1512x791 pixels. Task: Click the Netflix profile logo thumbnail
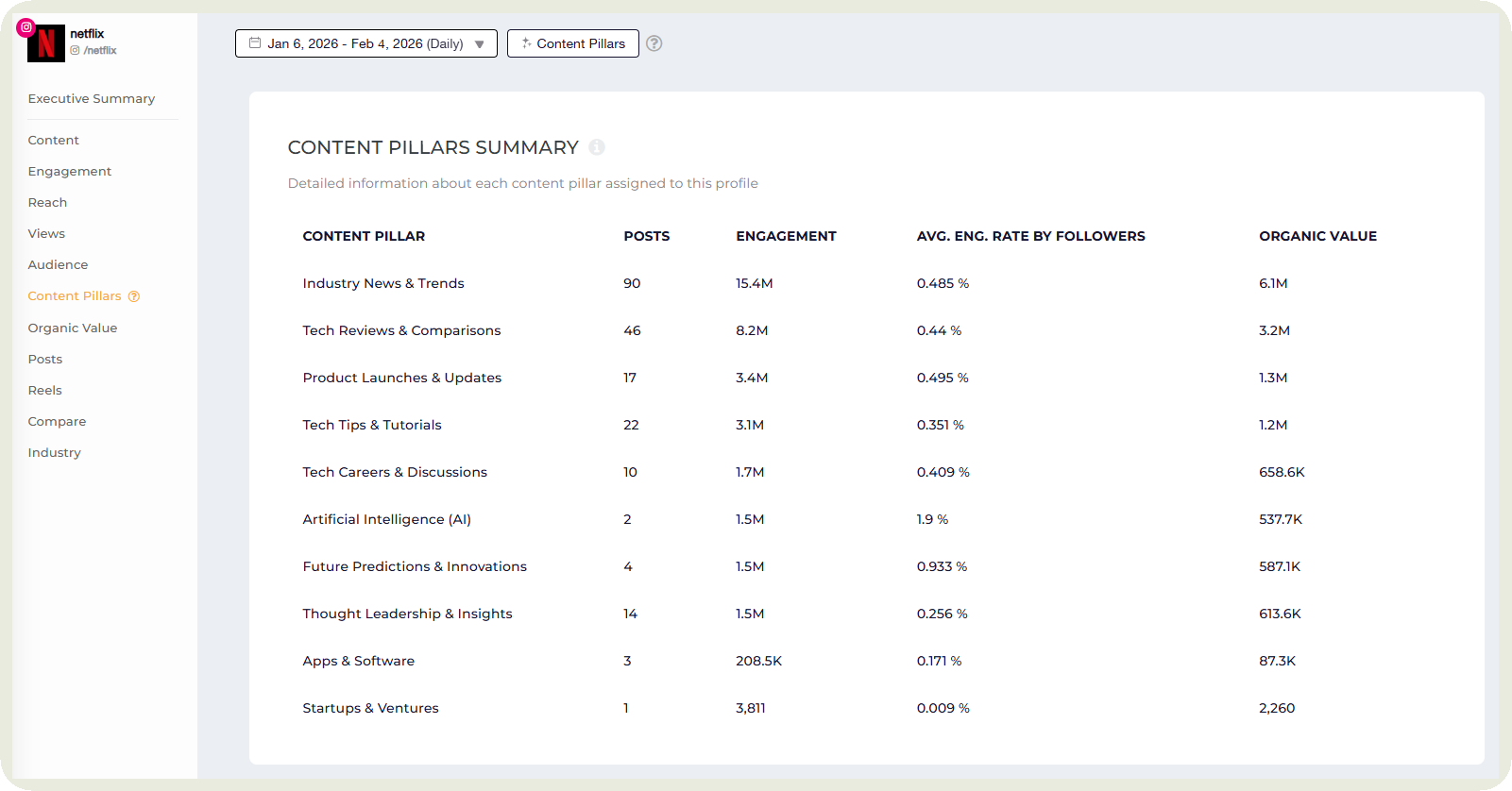point(46,43)
